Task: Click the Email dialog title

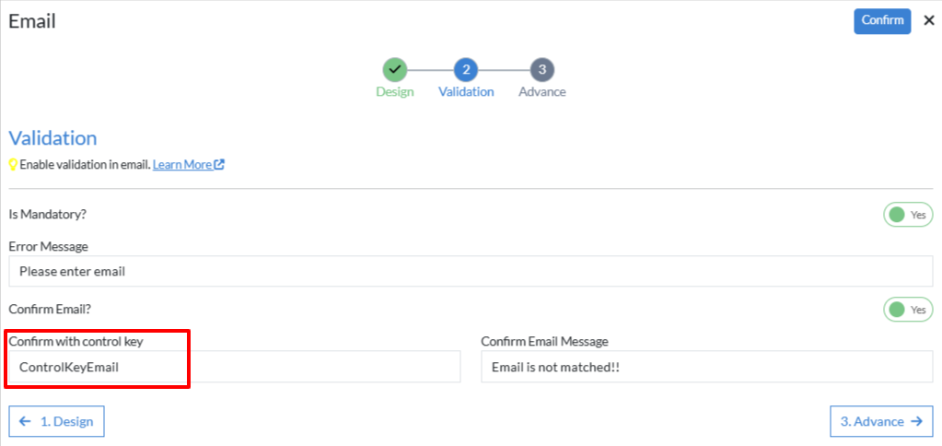Action: coord(32,21)
